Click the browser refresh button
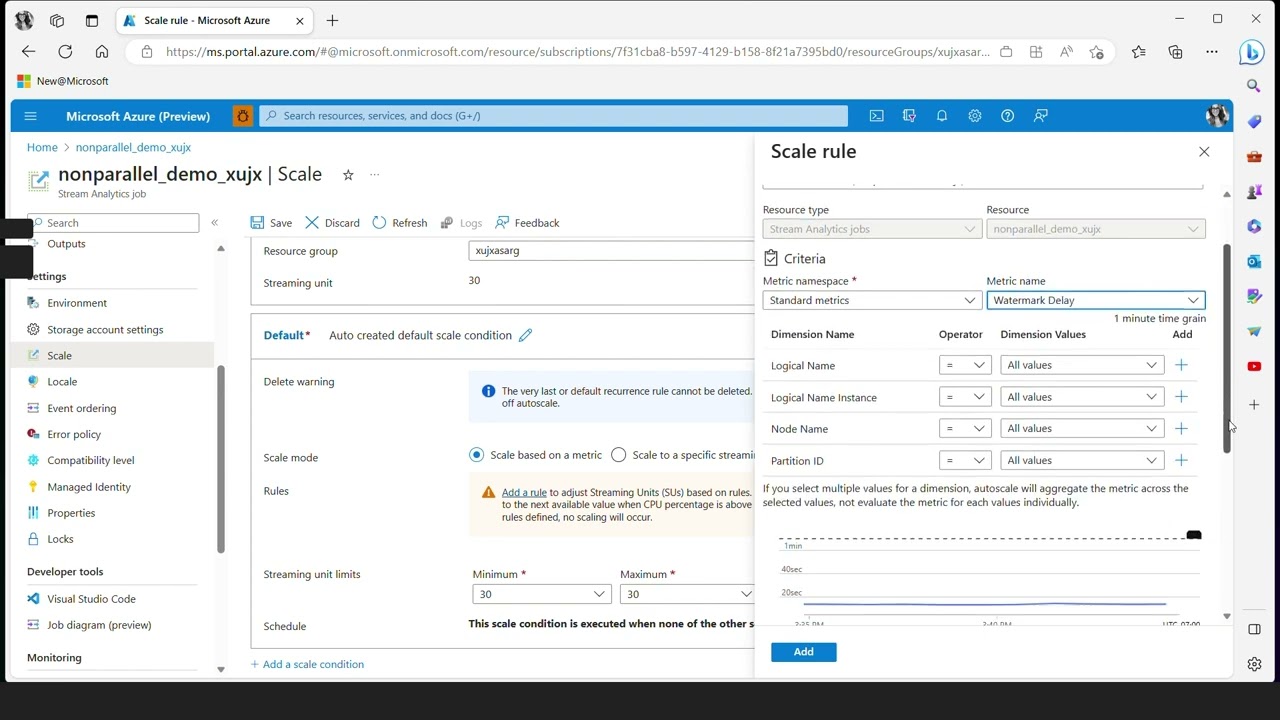Image resolution: width=1280 pixels, height=720 pixels. point(65,52)
